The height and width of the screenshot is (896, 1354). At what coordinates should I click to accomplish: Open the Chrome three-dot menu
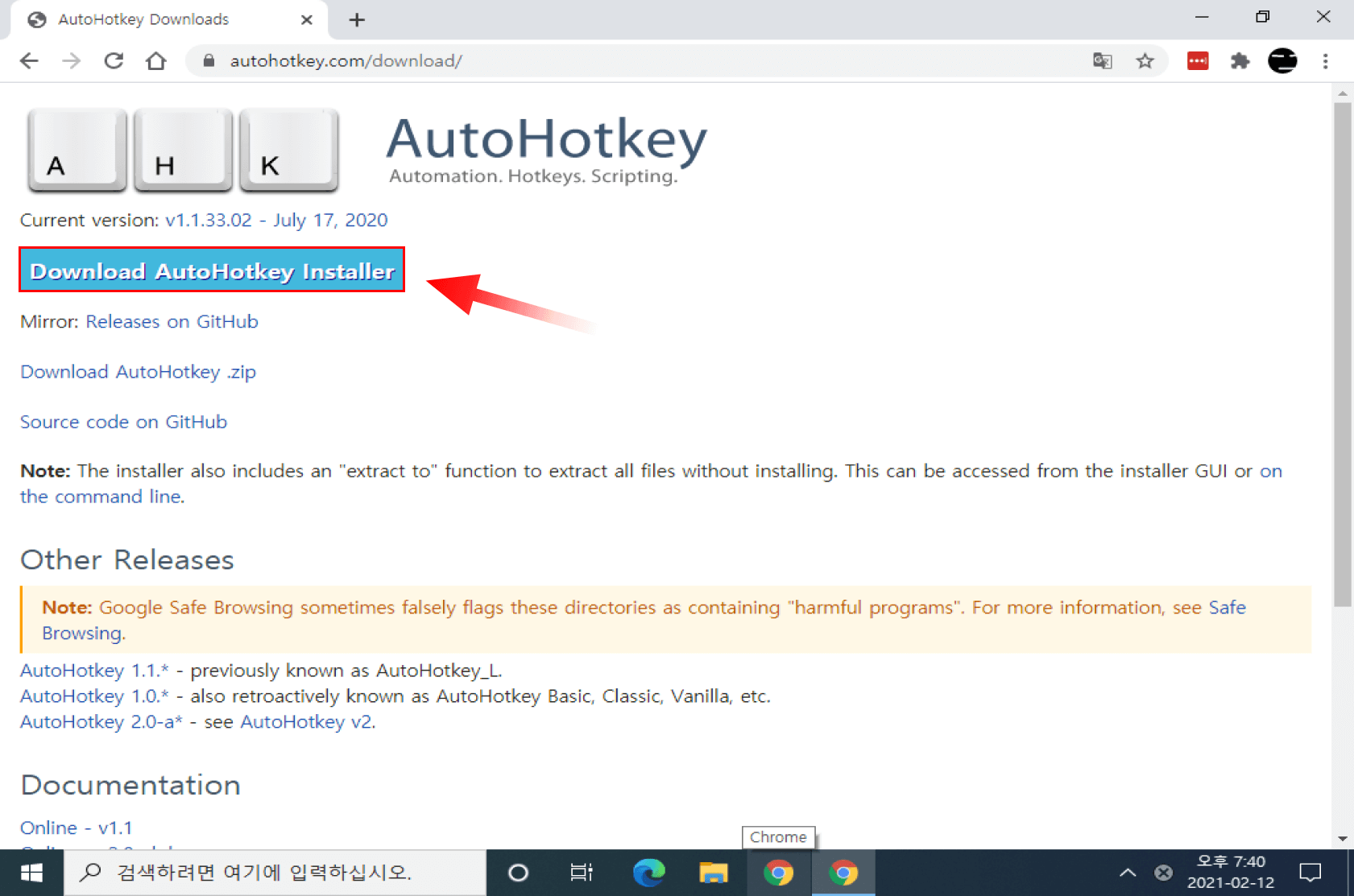point(1325,61)
